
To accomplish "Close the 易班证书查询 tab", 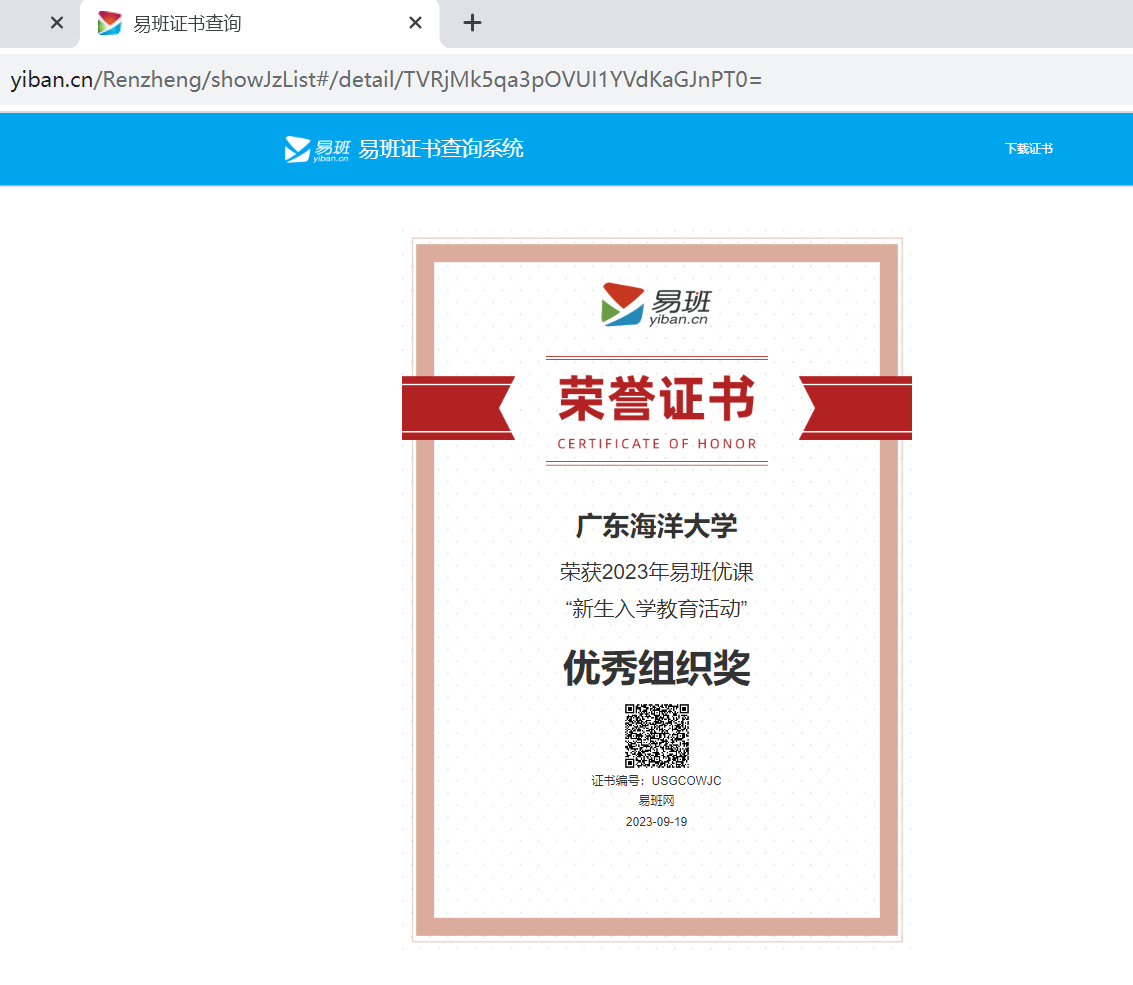I will [416, 23].
